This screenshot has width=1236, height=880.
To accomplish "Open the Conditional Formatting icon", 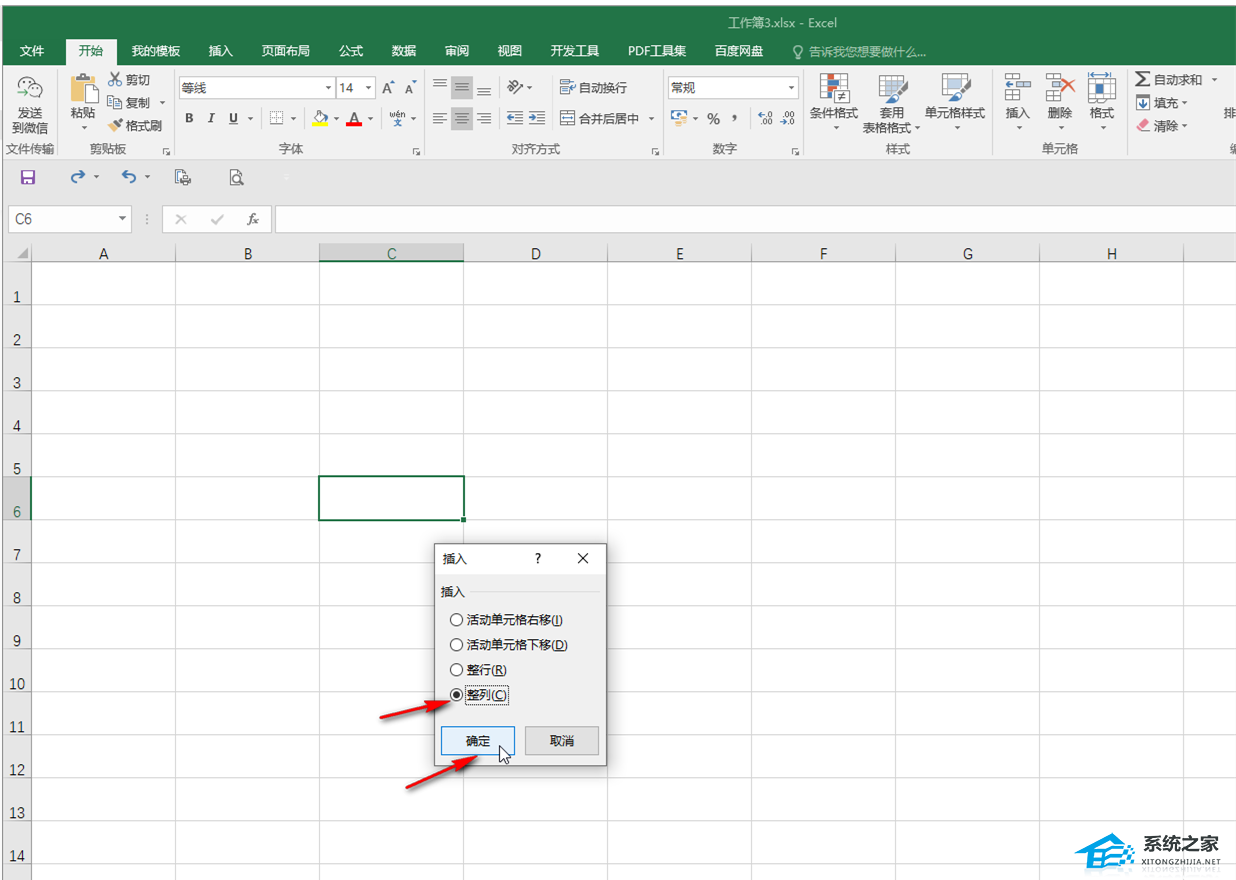I will (833, 90).
